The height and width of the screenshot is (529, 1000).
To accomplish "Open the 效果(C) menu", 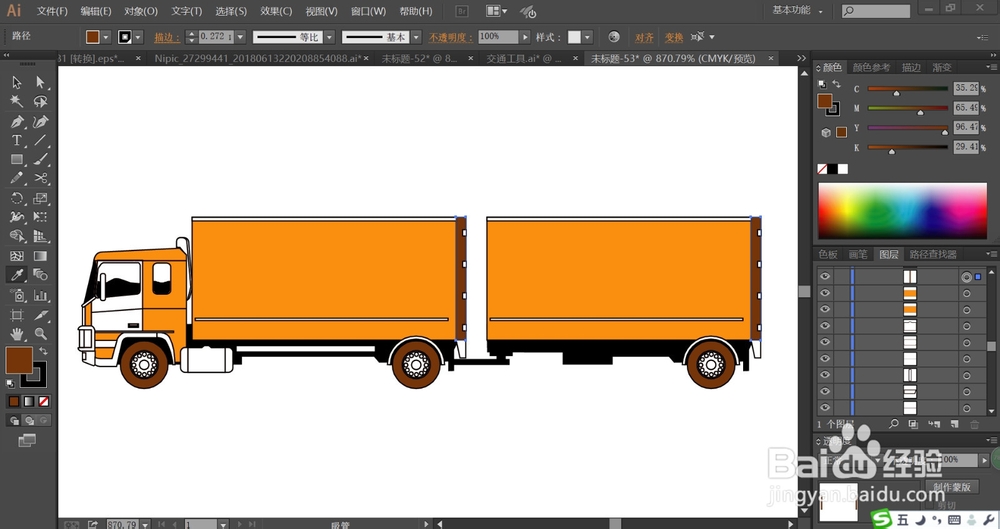I will [x=276, y=11].
